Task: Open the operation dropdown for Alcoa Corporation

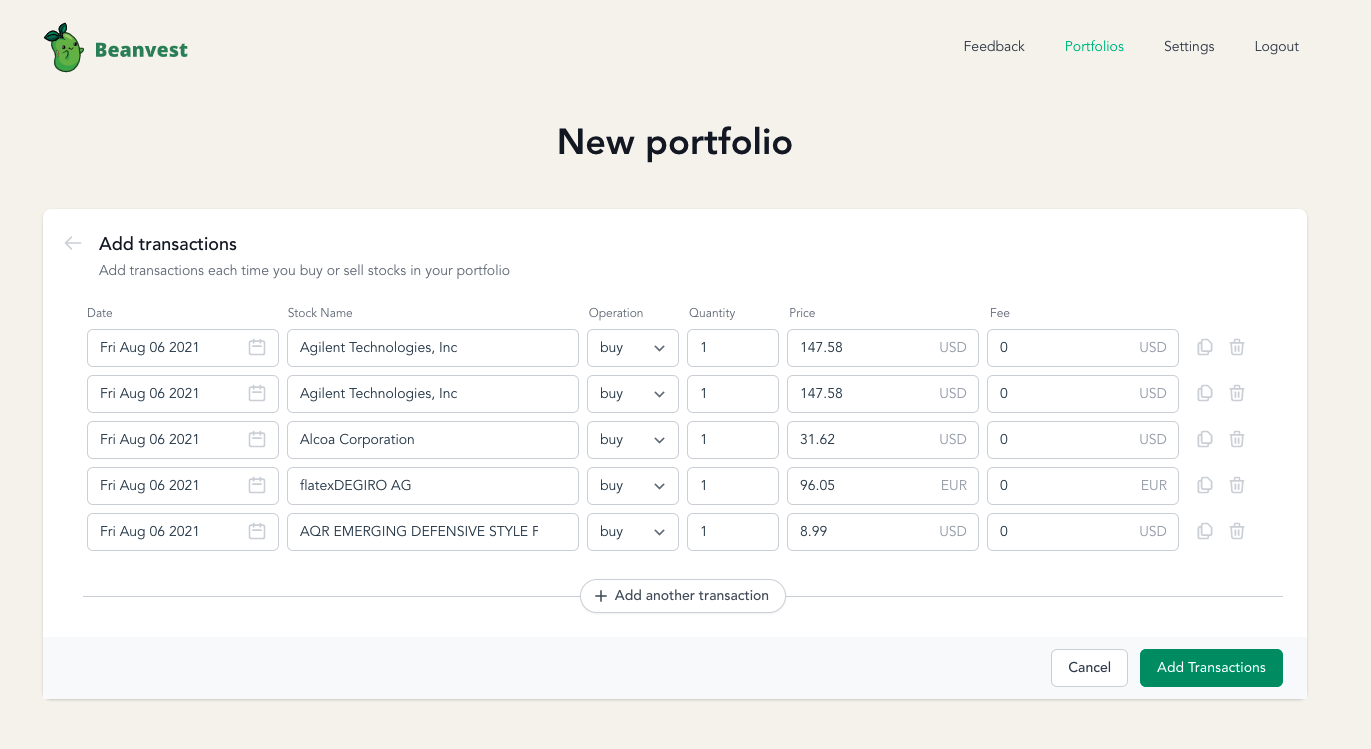Action: (632, 439)
